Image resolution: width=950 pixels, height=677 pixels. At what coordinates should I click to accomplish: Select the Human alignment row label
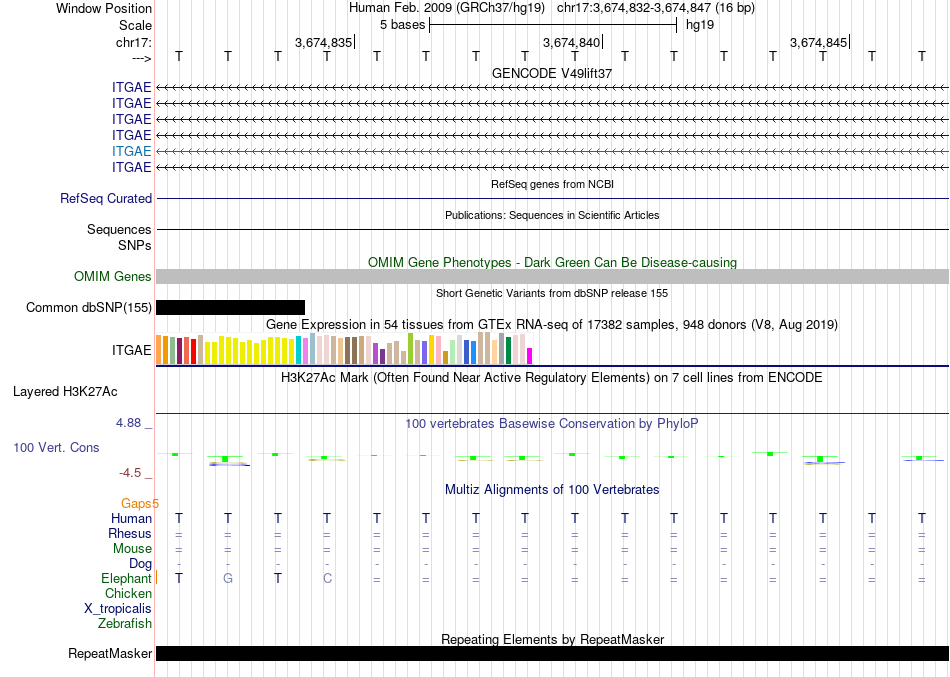pos(131,518)
